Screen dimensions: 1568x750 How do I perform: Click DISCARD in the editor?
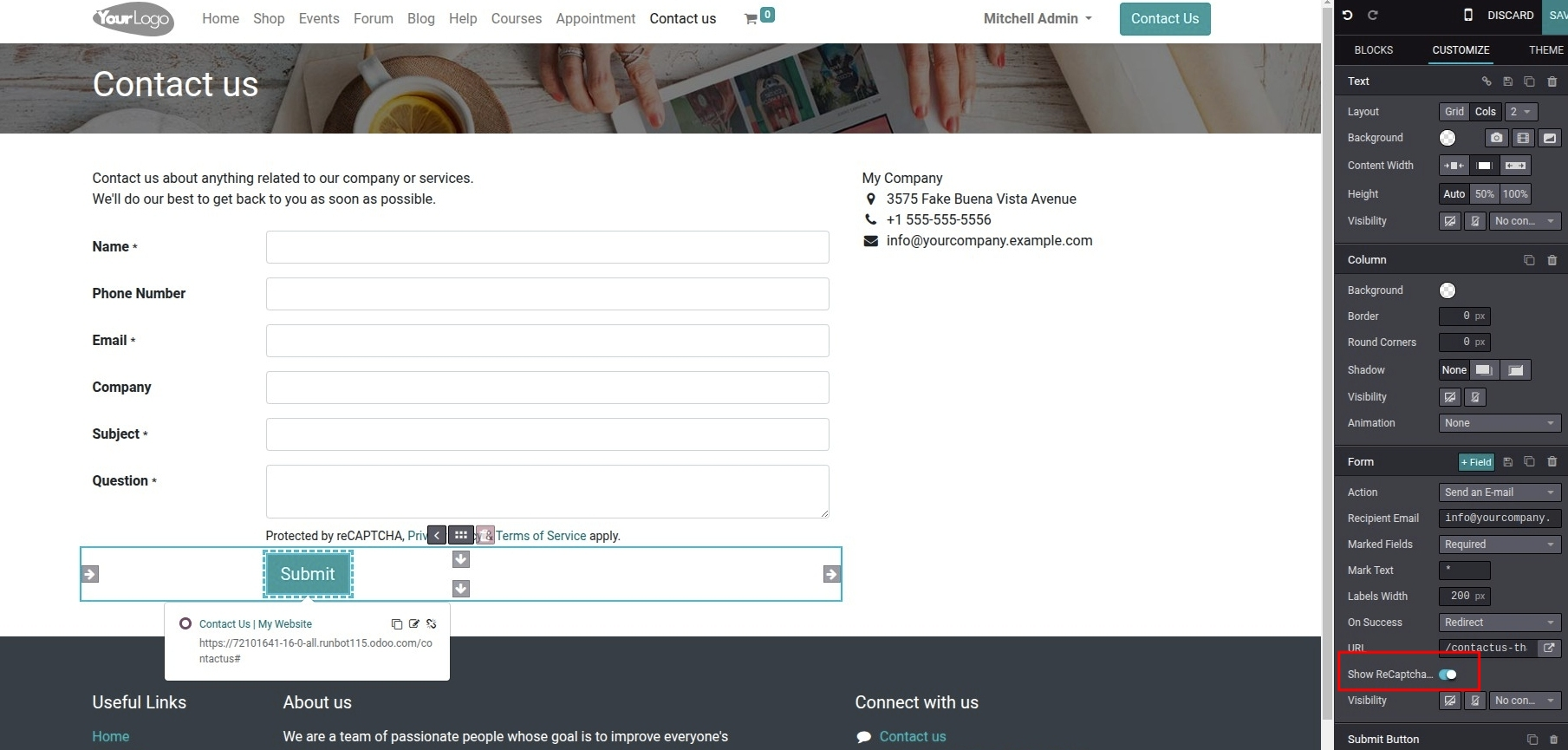coord(1511,16)
